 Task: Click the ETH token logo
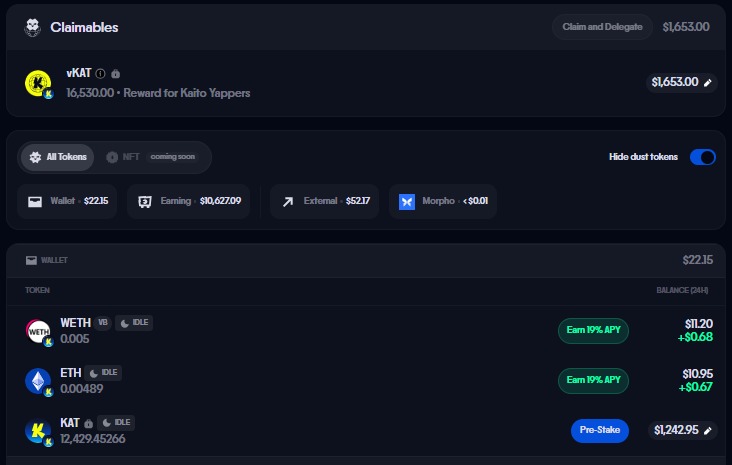click(x=38, y=380)
